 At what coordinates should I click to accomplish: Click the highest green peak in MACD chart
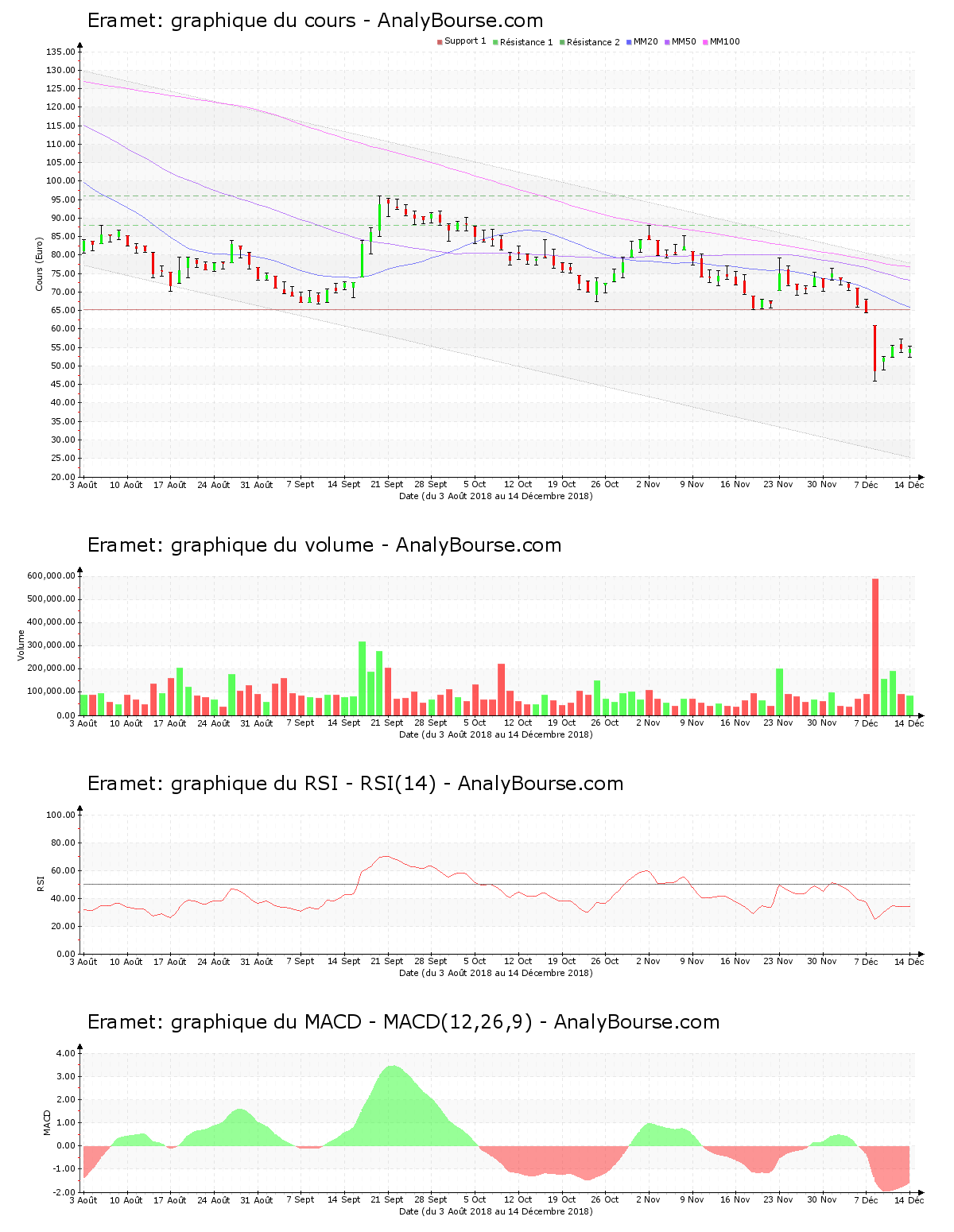(x=392, y=1067)
